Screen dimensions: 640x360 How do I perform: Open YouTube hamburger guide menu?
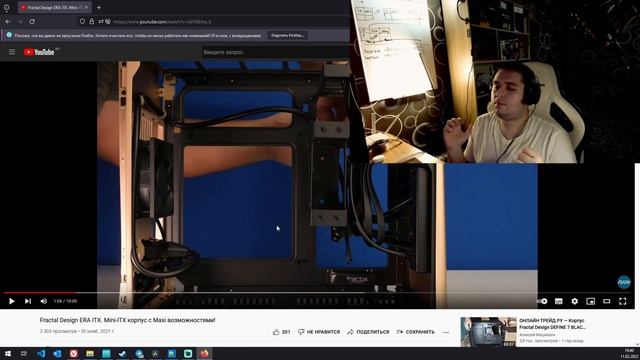tap(12, 52)
